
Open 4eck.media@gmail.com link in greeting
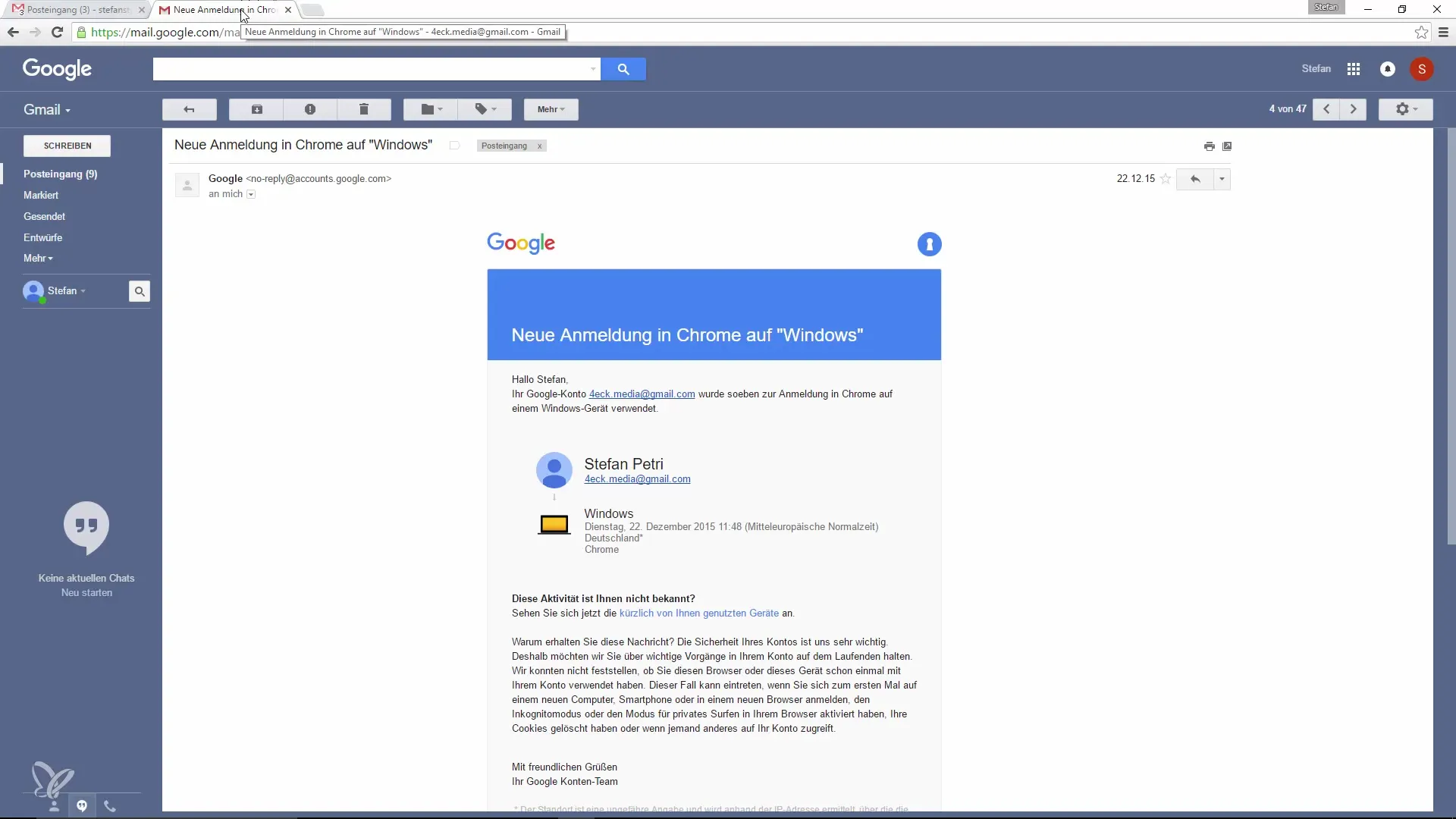click(x=642, y=394)
